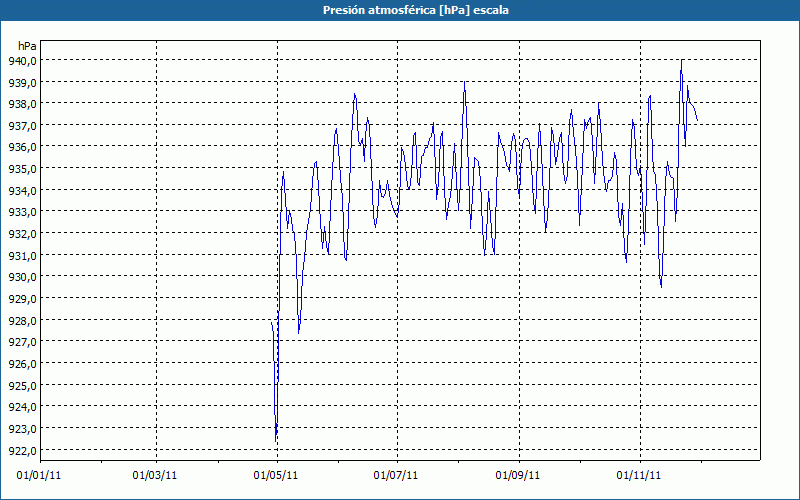
Task: Select the 939,0 y-axis value
Action: tap(22, 82)
